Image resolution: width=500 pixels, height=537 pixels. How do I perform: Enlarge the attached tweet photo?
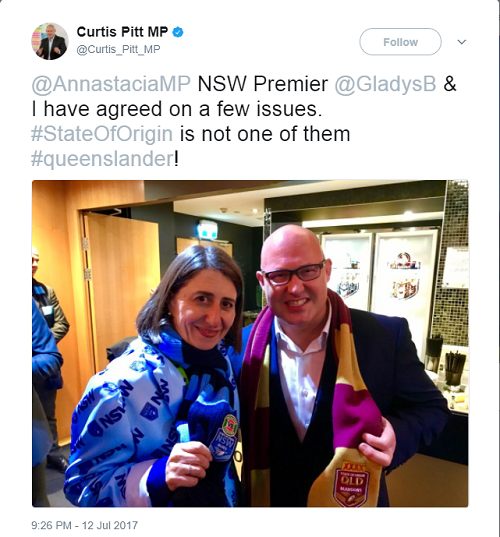pos(250,344)
